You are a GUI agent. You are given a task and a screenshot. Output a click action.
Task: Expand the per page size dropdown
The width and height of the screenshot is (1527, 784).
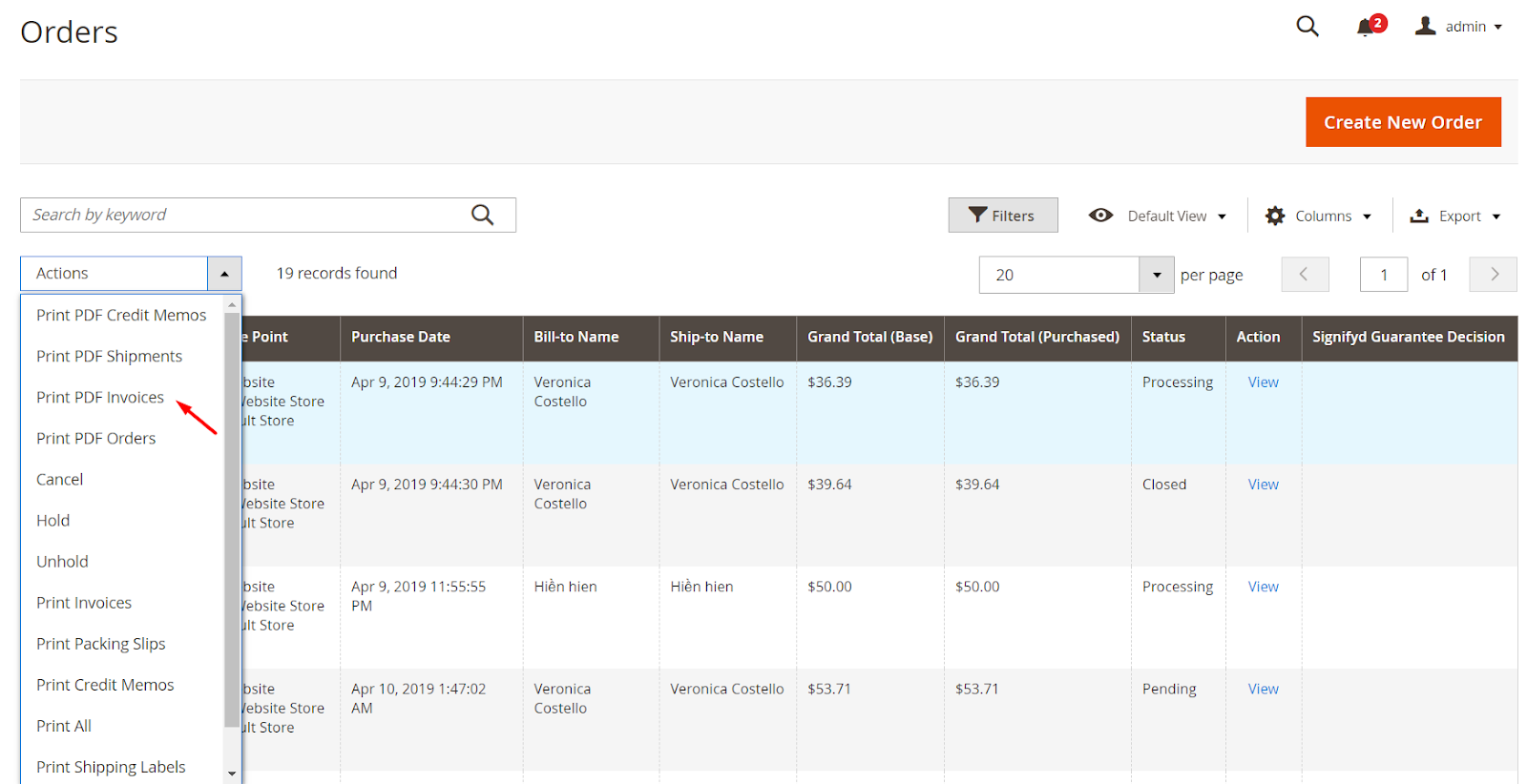coord(1156,276)
